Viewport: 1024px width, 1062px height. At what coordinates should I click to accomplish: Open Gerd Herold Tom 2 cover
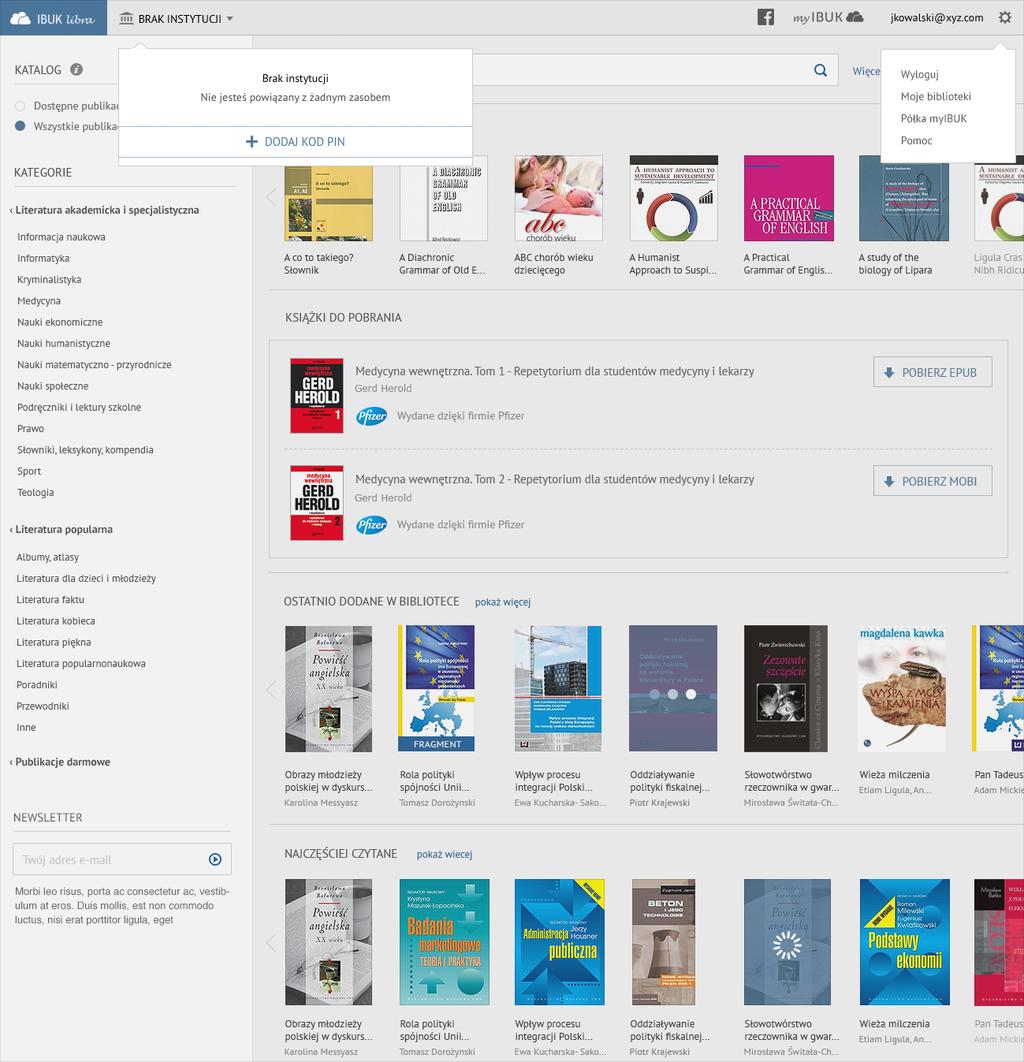point(317,503)
